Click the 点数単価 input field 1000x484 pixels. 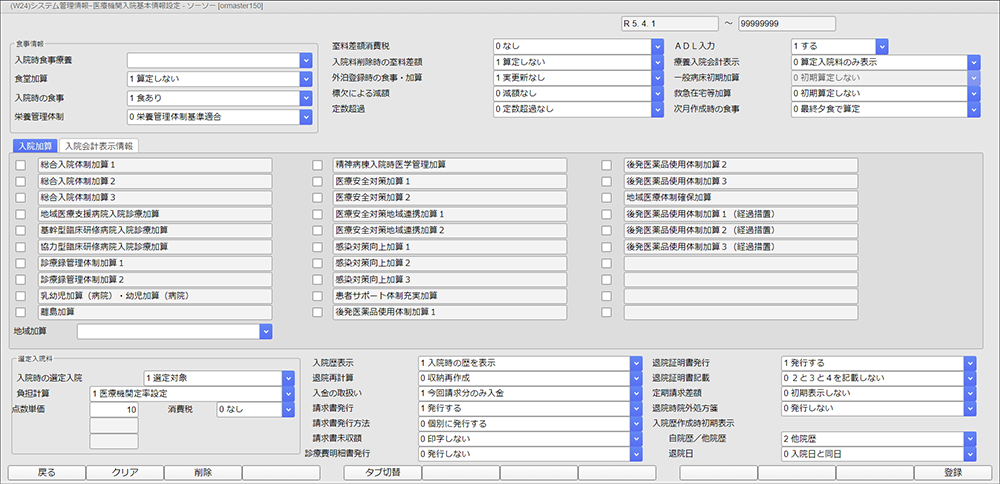[114, 410]
